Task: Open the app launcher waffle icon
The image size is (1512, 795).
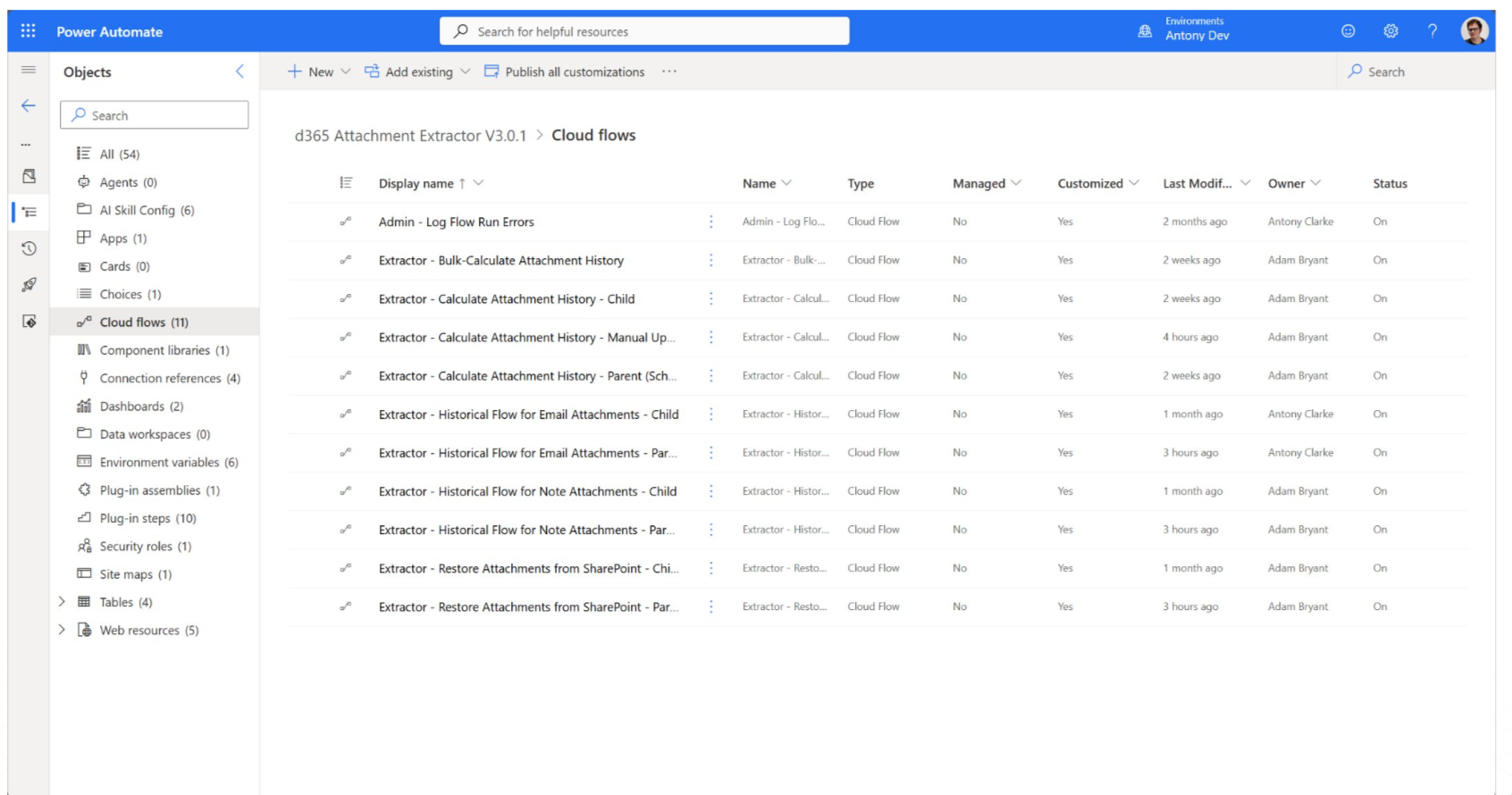Action: tap(29, 31)
